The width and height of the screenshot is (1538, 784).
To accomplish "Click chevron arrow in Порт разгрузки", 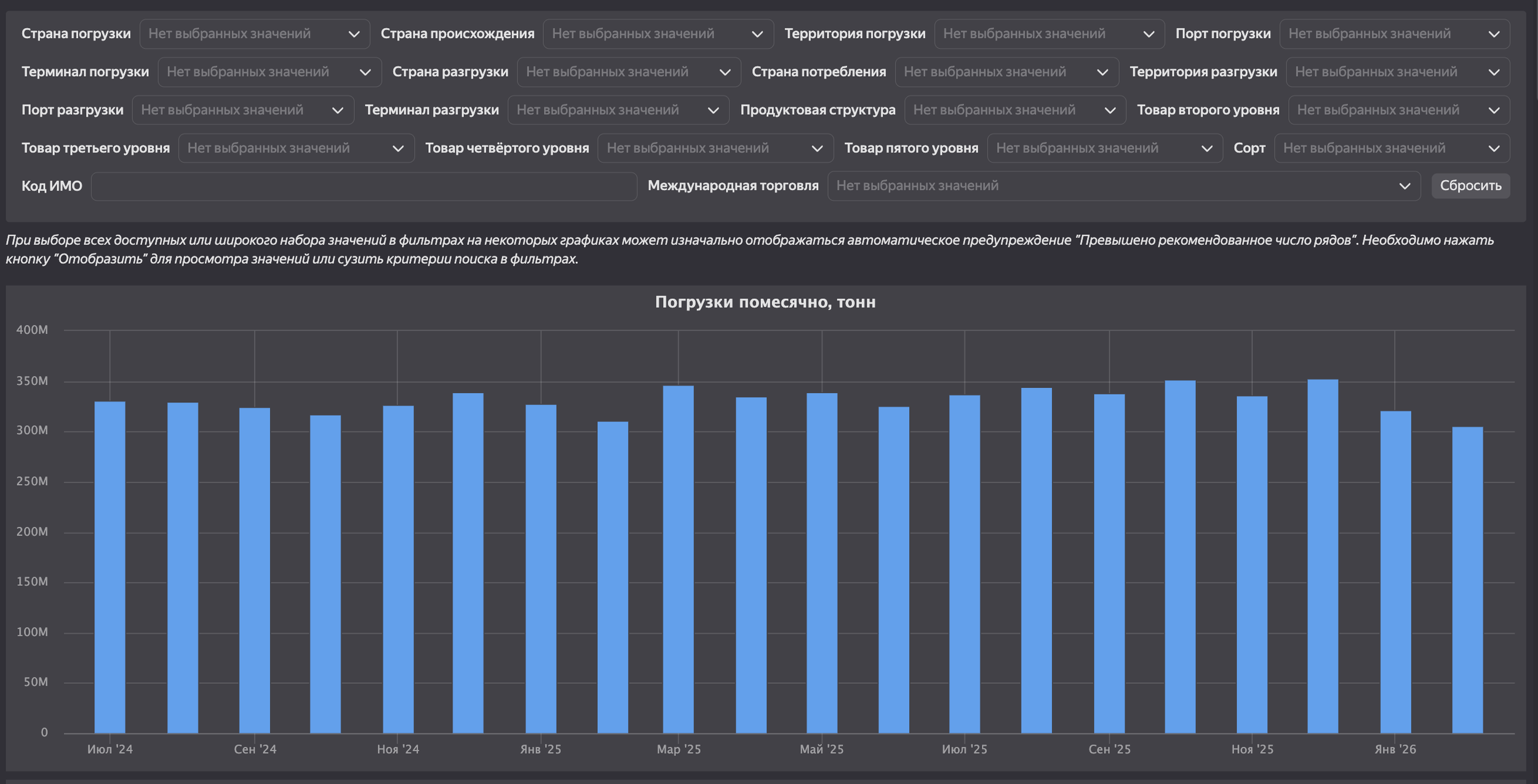I will click(337, 111).
